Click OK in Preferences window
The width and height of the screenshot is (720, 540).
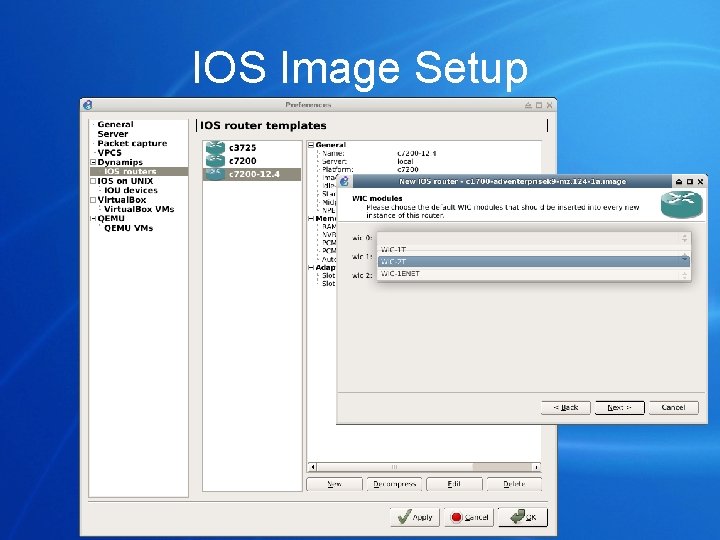[523, 517]
